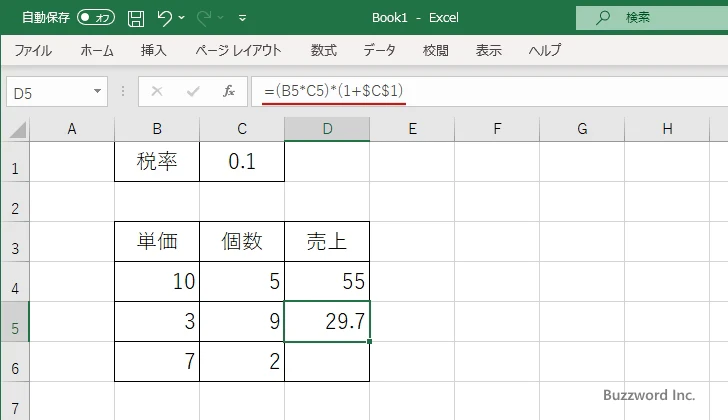Toggle the AutoSave switch
This screenshot has height=420, width=728.
(x=96, y=17)
